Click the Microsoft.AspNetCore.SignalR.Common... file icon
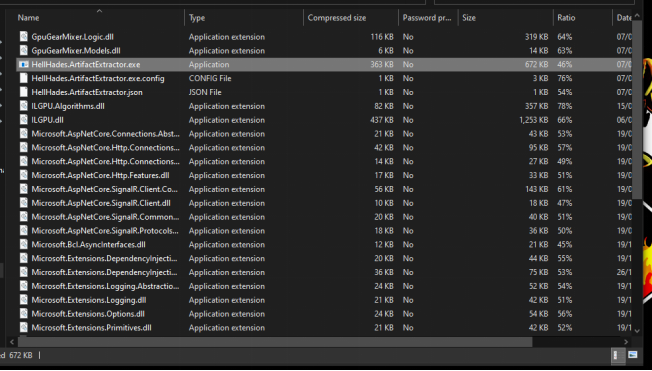This screenshot has width=652, height=371. pyautogui.click(x=24, y=217)
